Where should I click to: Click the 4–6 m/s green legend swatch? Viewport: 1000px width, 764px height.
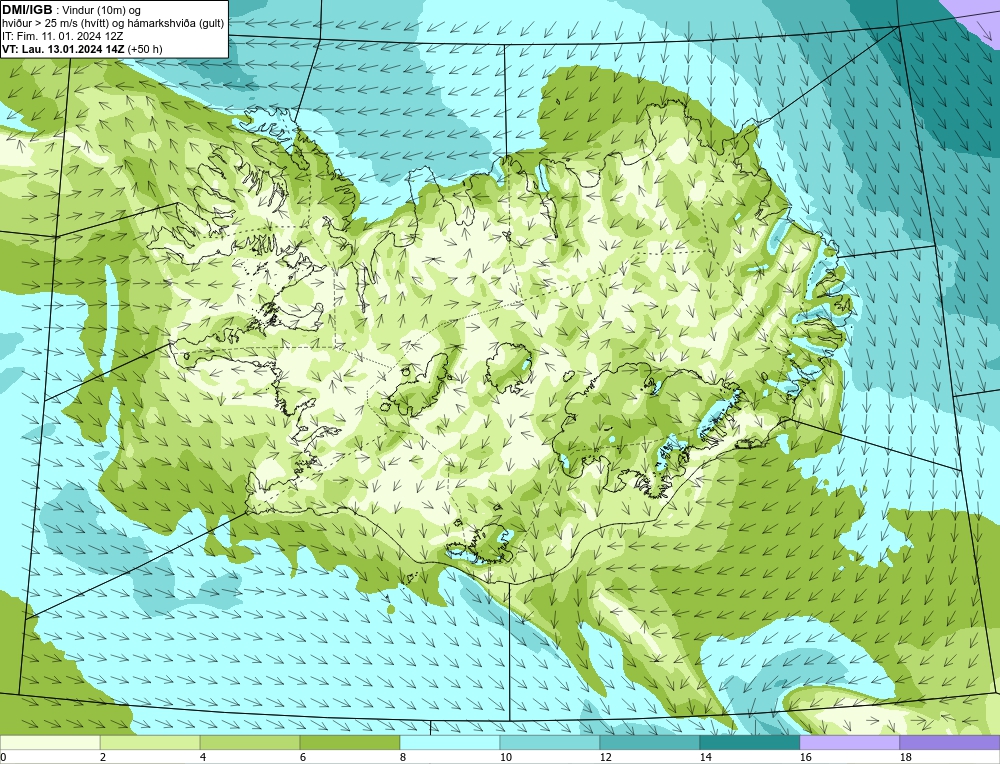click(250, 742)
